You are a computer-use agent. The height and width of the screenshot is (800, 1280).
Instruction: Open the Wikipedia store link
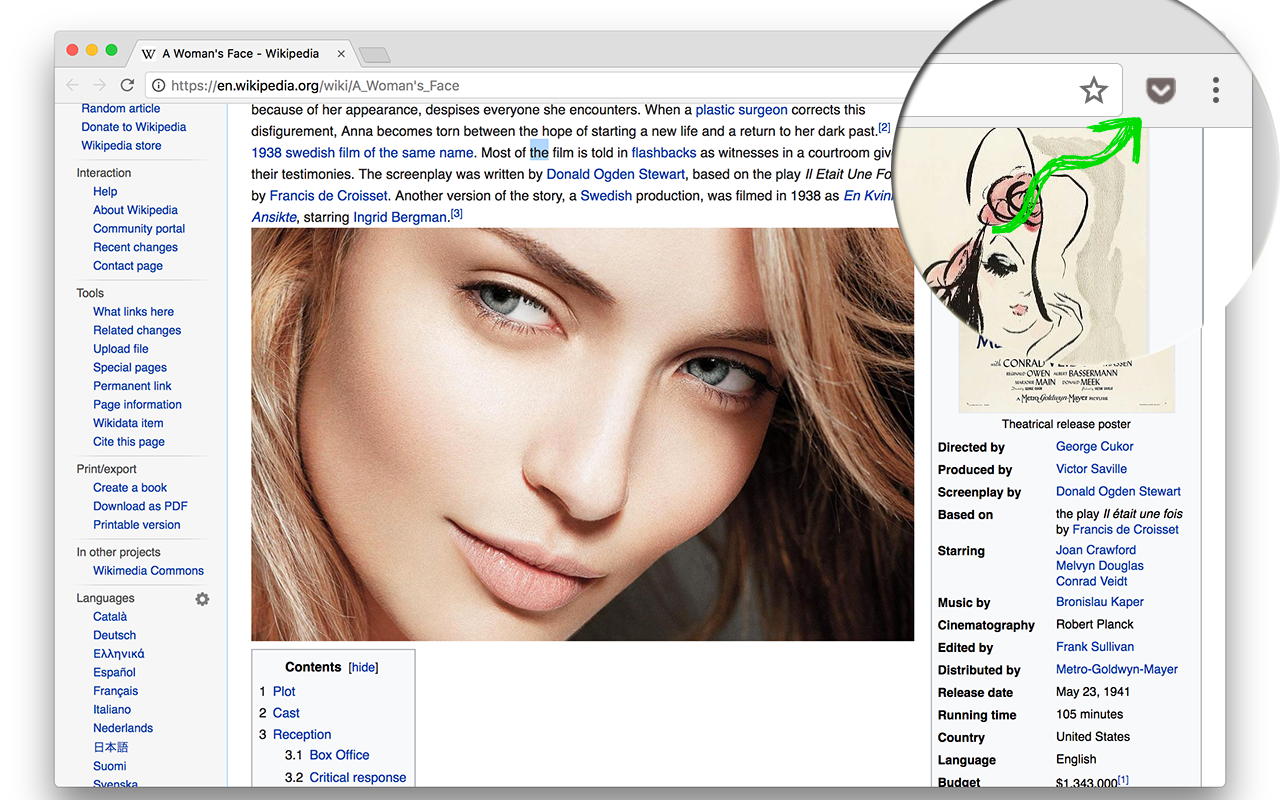pos(121,145)
